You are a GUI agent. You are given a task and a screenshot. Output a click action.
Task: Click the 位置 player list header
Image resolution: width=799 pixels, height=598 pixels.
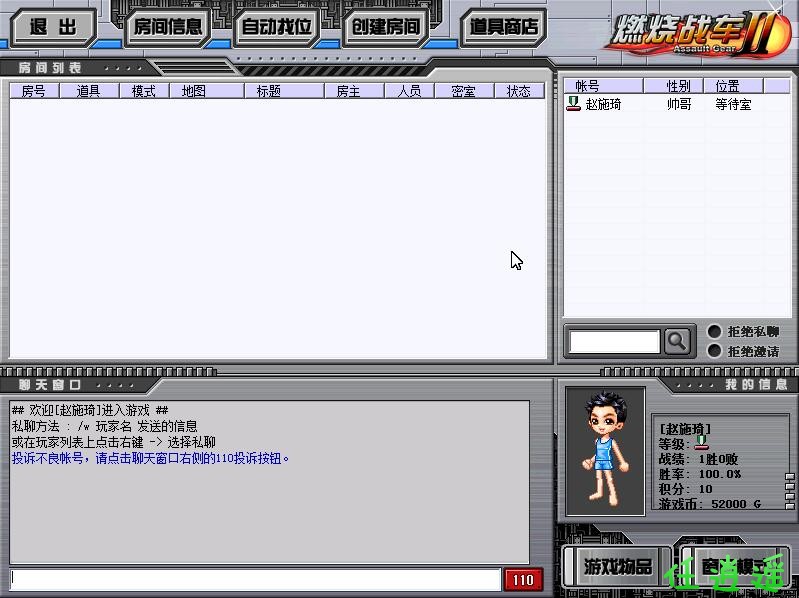coord(733,86)
